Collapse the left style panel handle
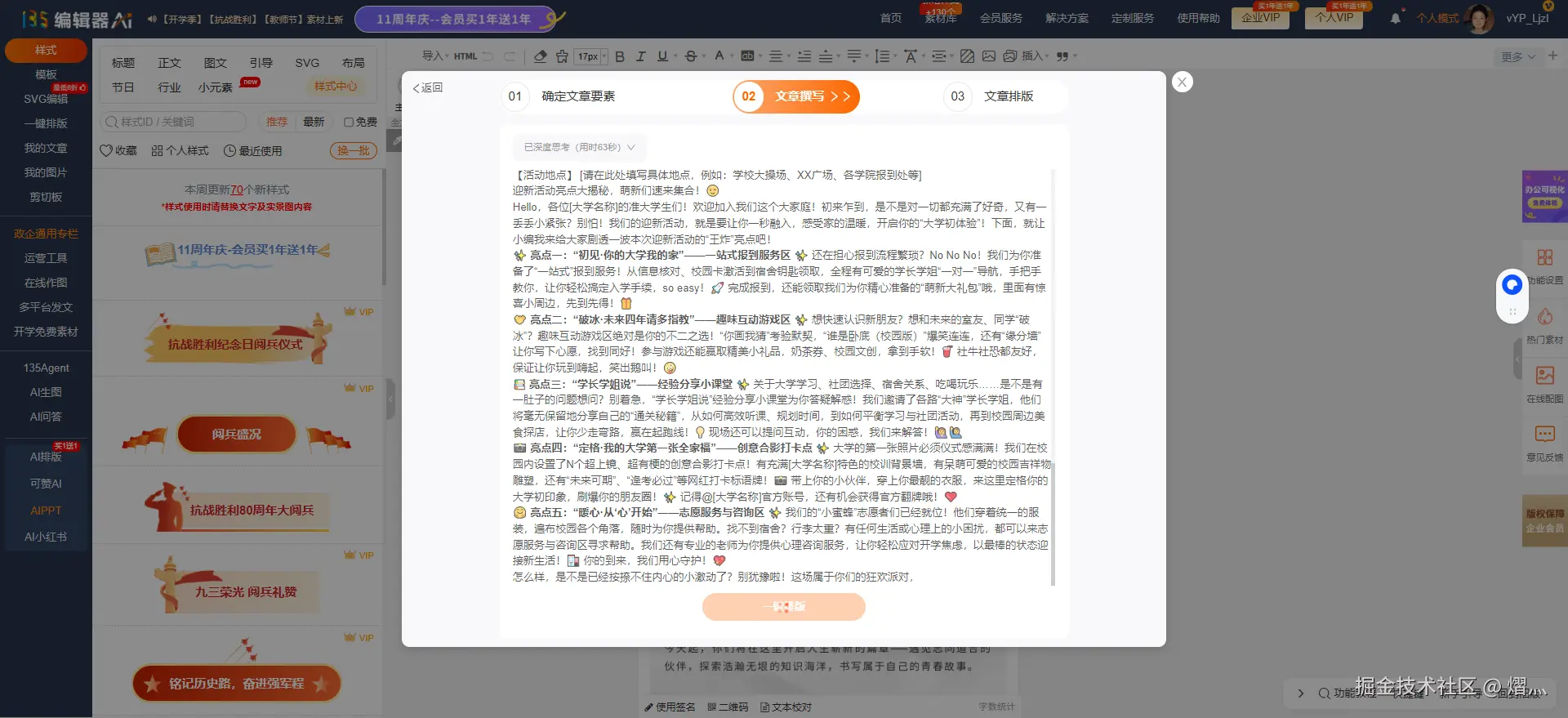This screenshot has width=1568, height=718. pyautogui.click(x=390, y=399)
